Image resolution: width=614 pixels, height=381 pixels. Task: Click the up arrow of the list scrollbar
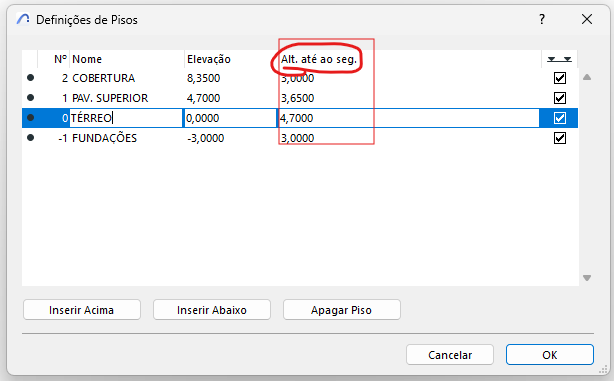587,77
